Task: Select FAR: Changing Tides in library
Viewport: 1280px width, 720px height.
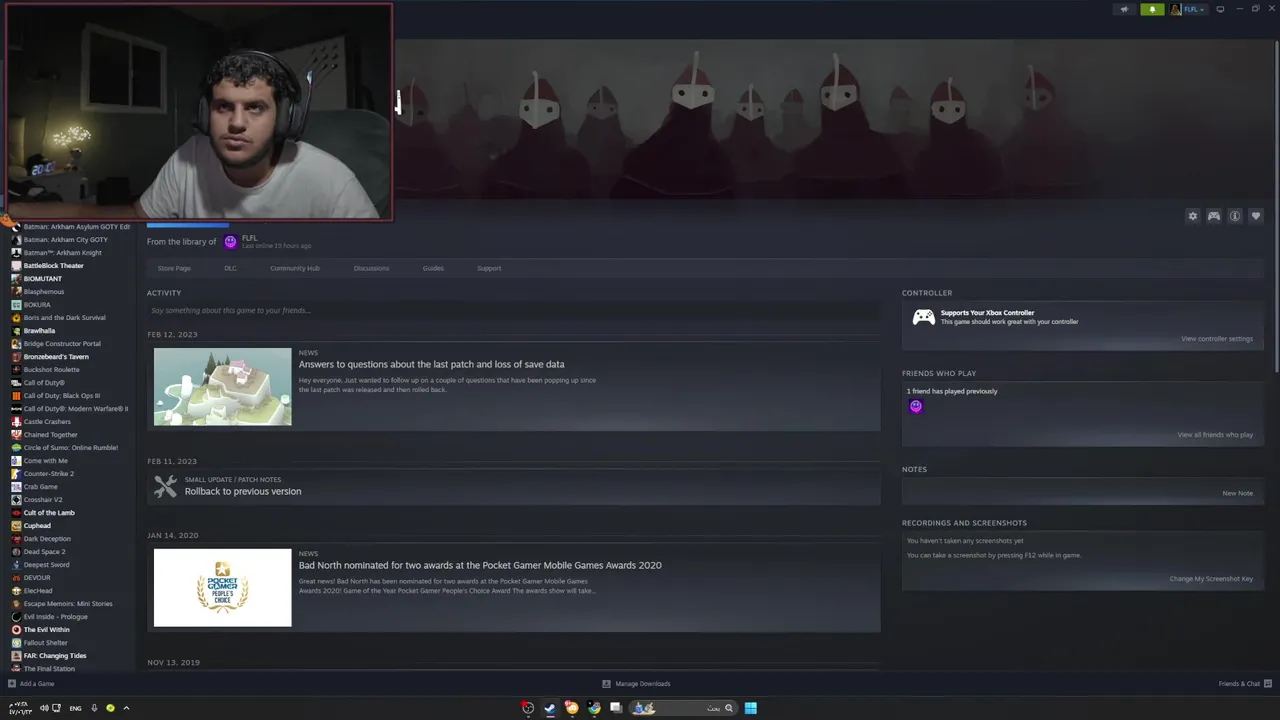Action: click(x=55, y=656)
